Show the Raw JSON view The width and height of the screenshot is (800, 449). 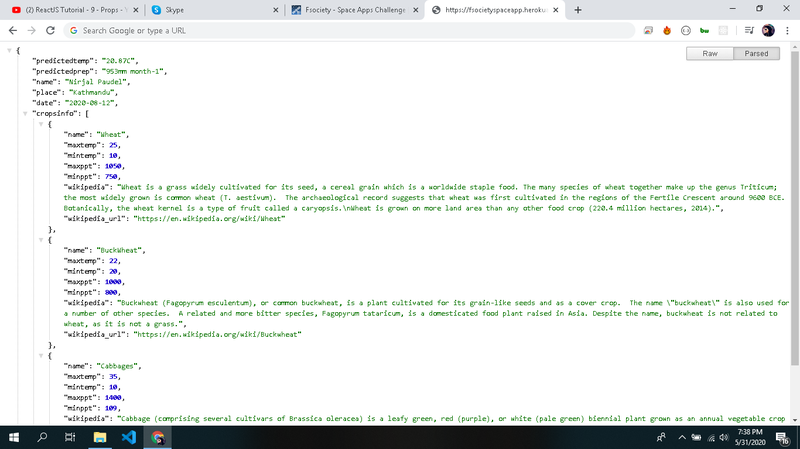pos(710,54)
